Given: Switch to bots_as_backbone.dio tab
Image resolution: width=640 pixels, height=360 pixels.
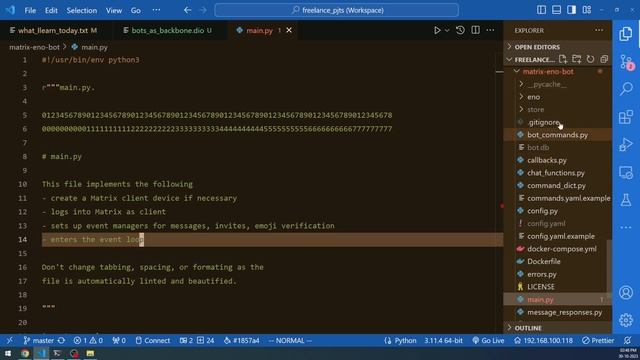Looking at the screenshot, I should tap(167, 30).
